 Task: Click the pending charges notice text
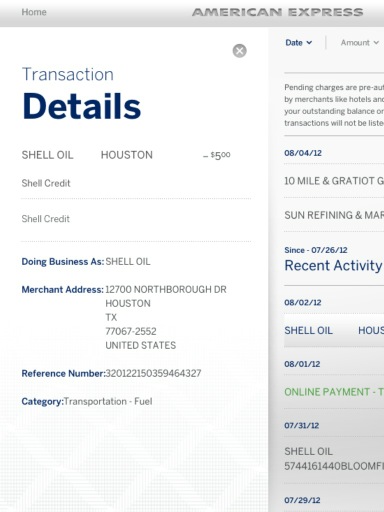334,105
